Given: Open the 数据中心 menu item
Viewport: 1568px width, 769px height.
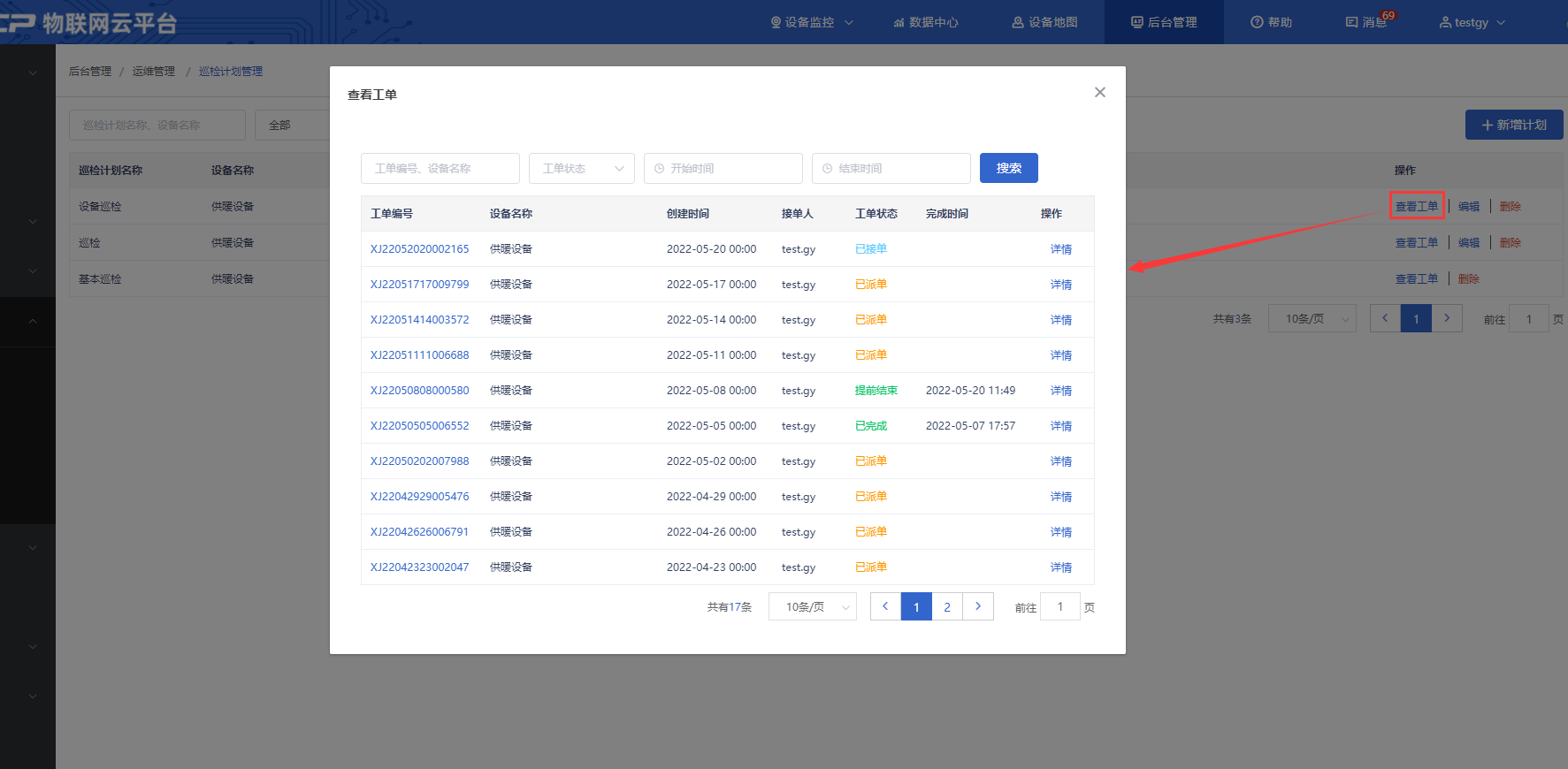Looking at the screenshot, I should 925,22.
